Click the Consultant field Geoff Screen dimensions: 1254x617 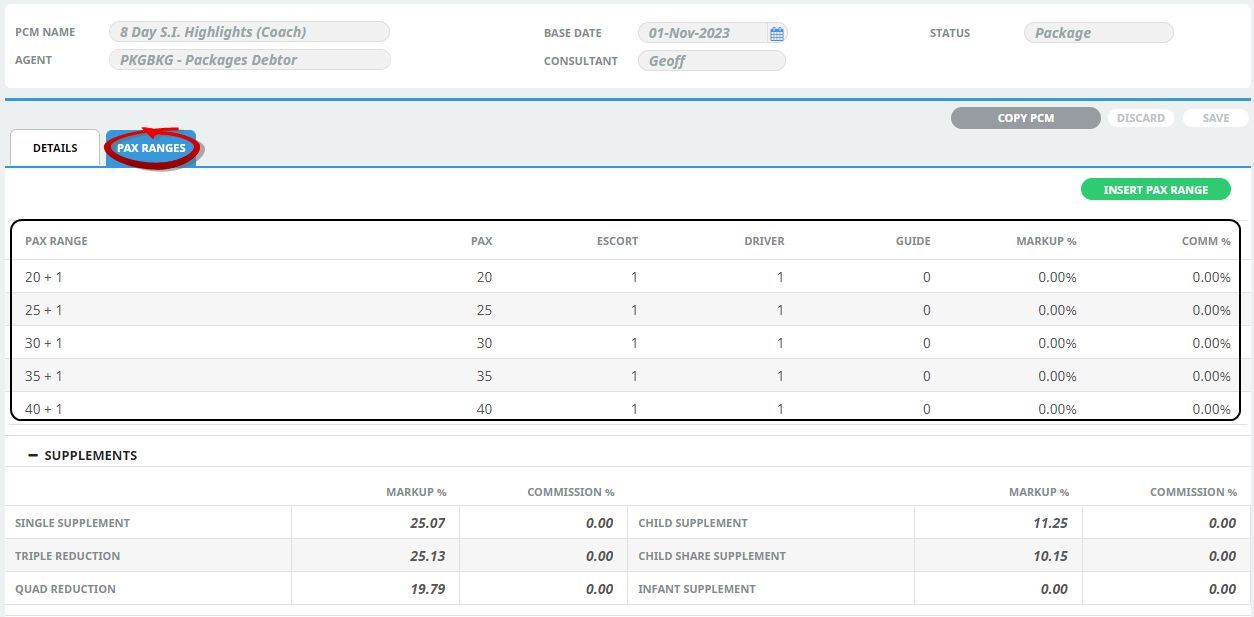(712, 61)
